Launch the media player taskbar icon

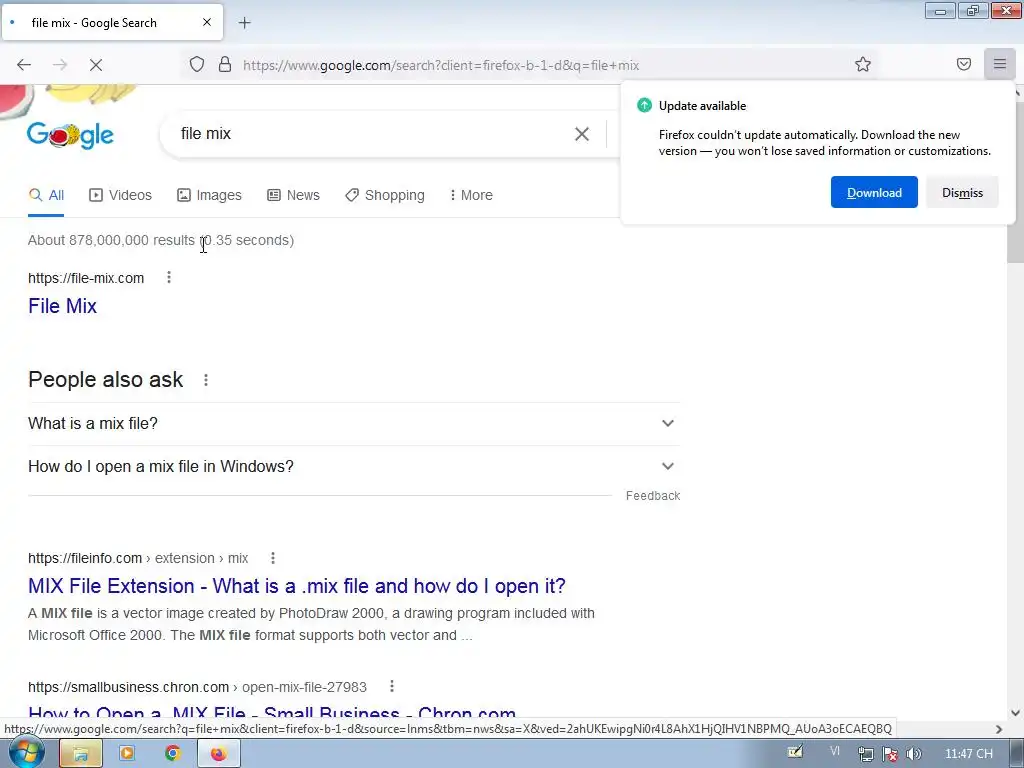click(x=127, y=754)
